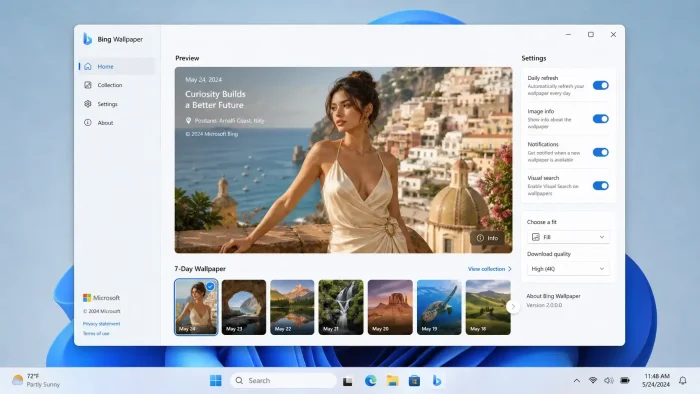Open File Explorer from the taskbar
700x394 pixels.
click(x=392, y=381)
